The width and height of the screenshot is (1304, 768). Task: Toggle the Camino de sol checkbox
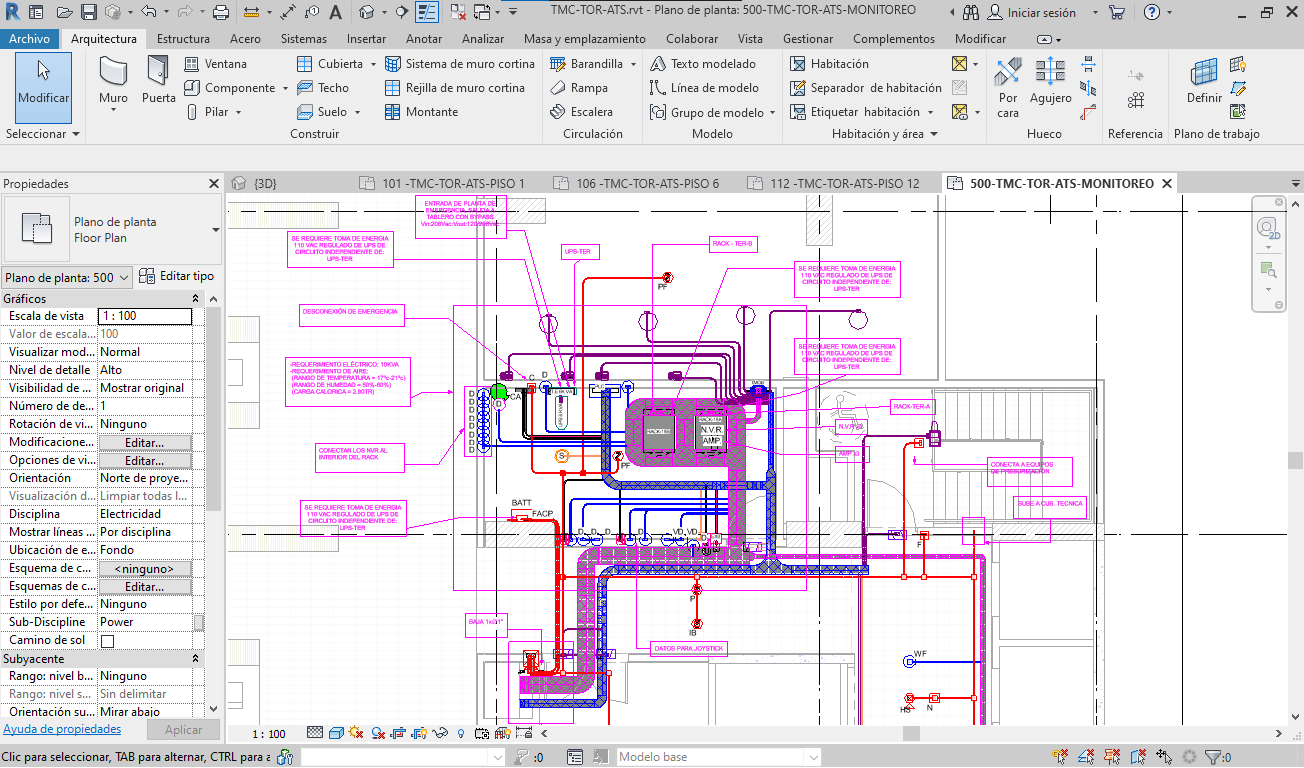[x=108, y=641]
